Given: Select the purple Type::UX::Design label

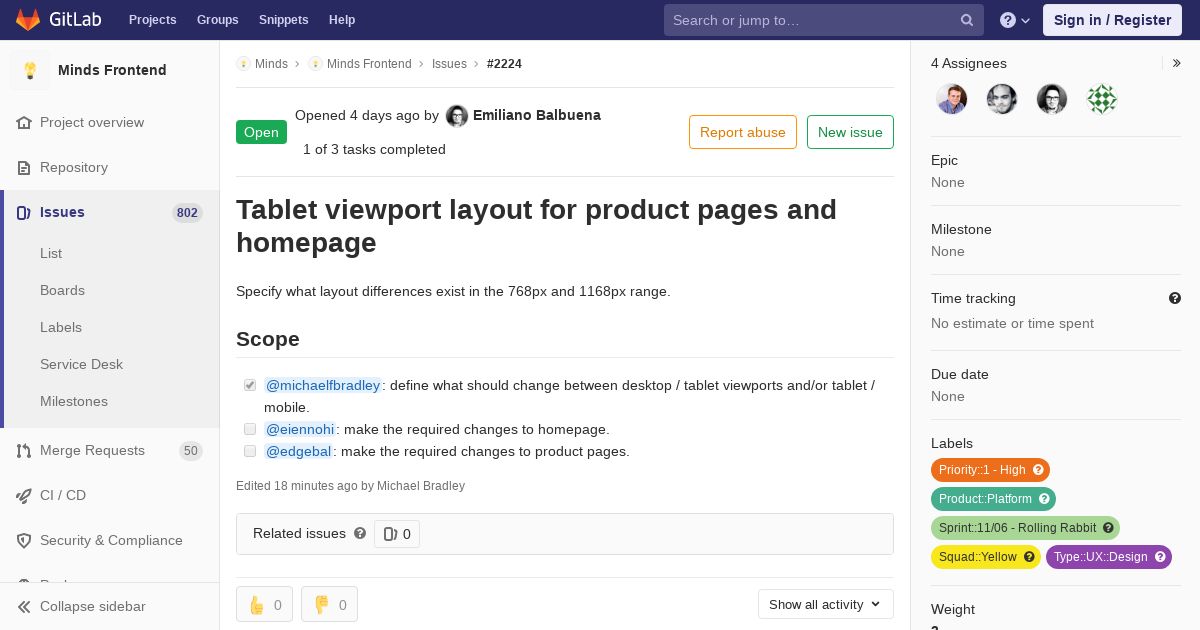Looking at the screenshot, I should click(x=1108, y=557).
